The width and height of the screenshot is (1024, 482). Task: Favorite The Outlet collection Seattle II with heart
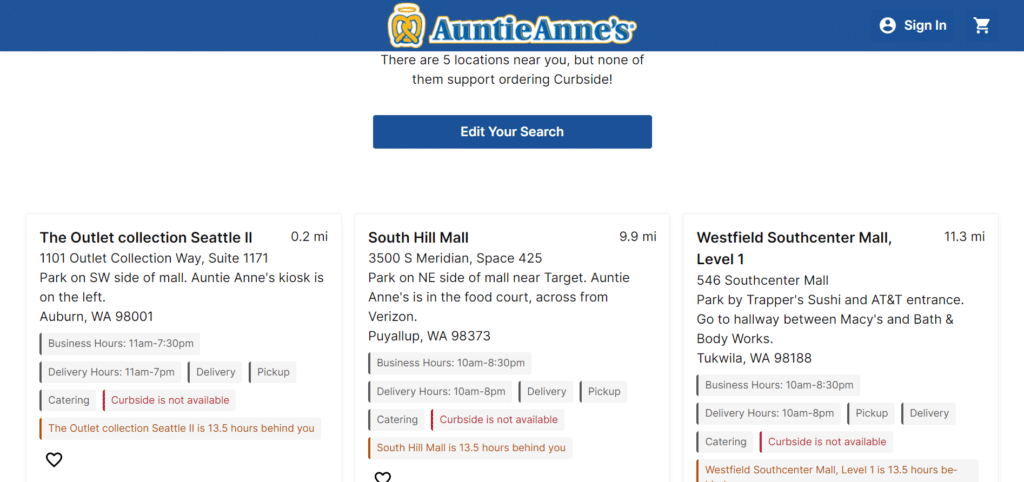point(54,460)
